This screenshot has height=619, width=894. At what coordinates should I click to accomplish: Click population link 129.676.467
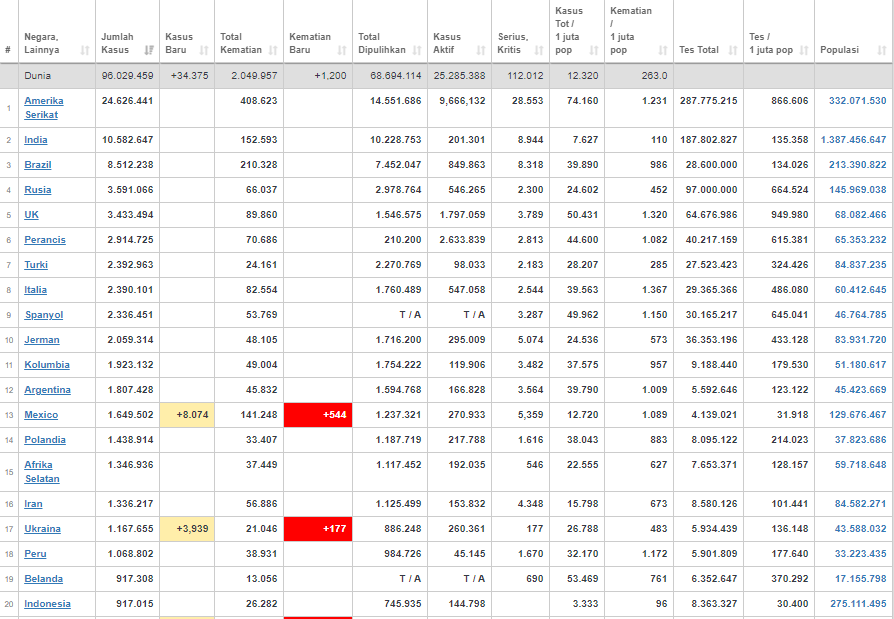858,415
